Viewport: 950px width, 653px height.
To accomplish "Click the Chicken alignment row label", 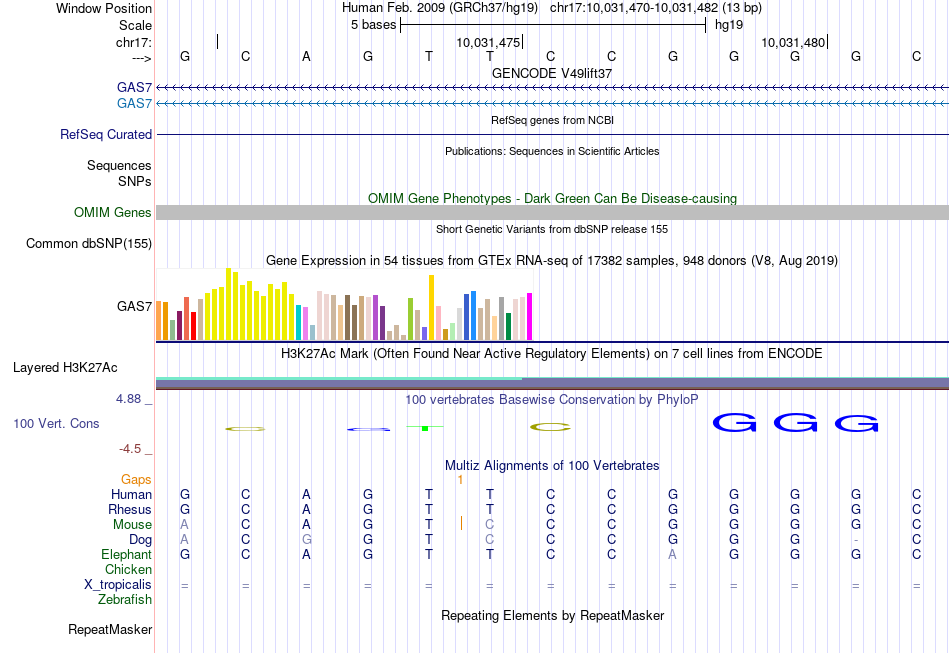I will [128, 569].
